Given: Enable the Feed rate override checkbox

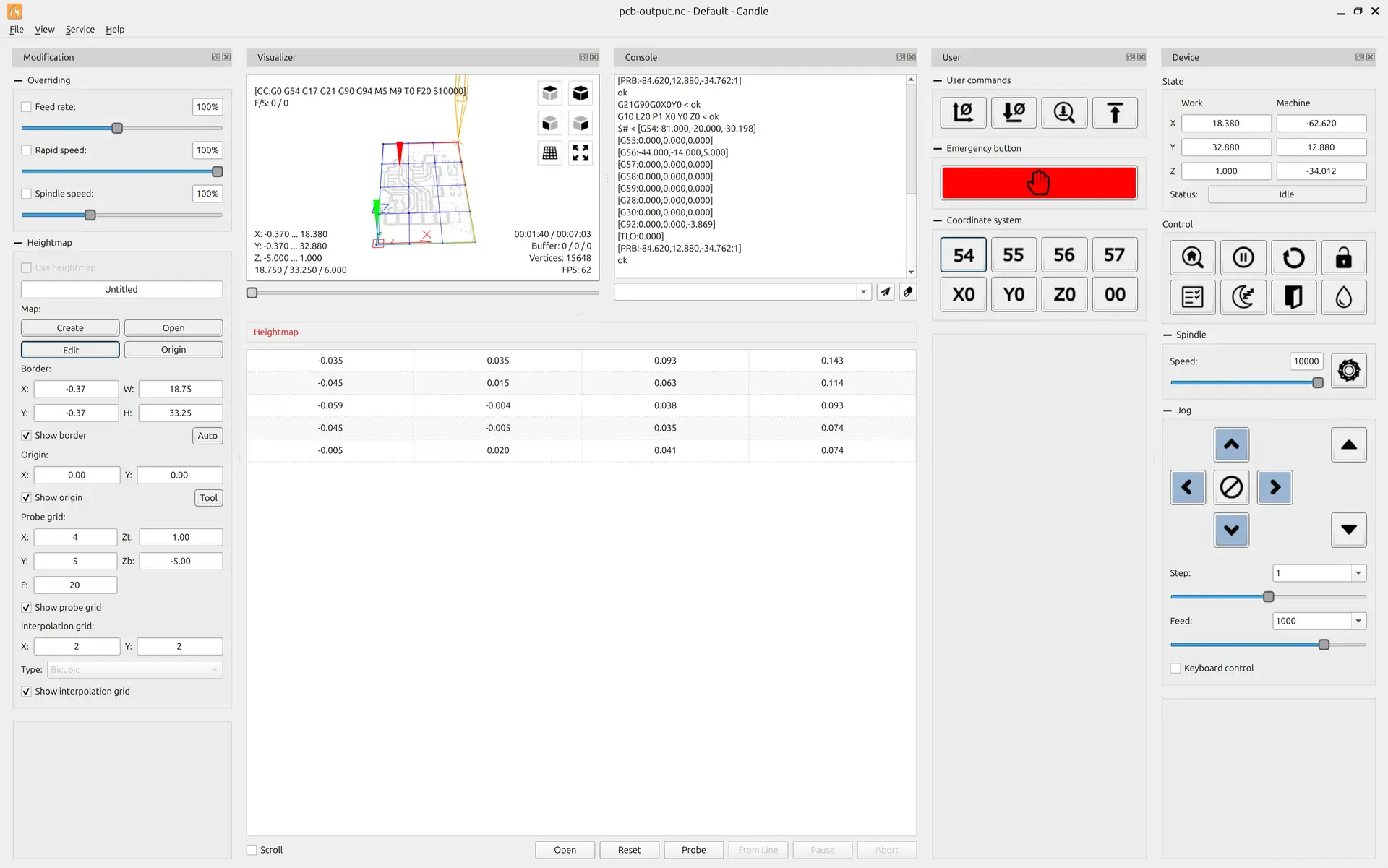Looking at the screenshot, I should (27, 107).
